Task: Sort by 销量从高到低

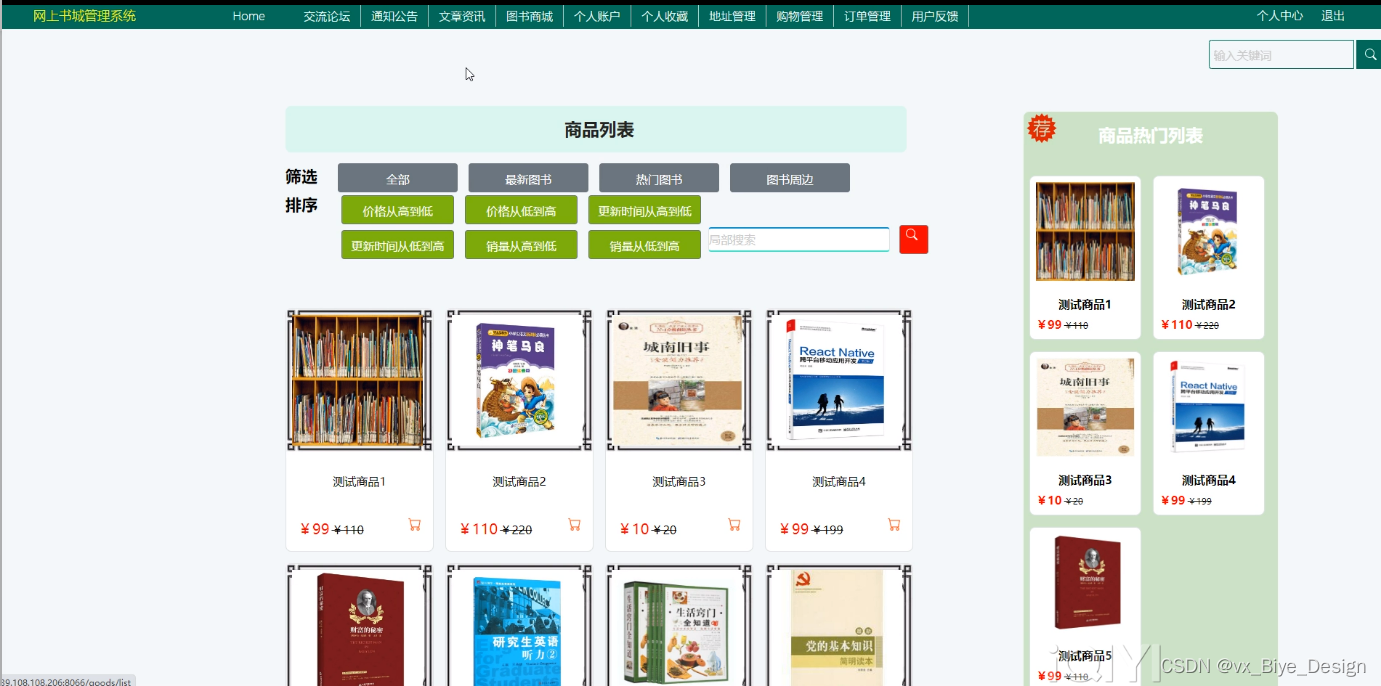Action: pos(521,245)
